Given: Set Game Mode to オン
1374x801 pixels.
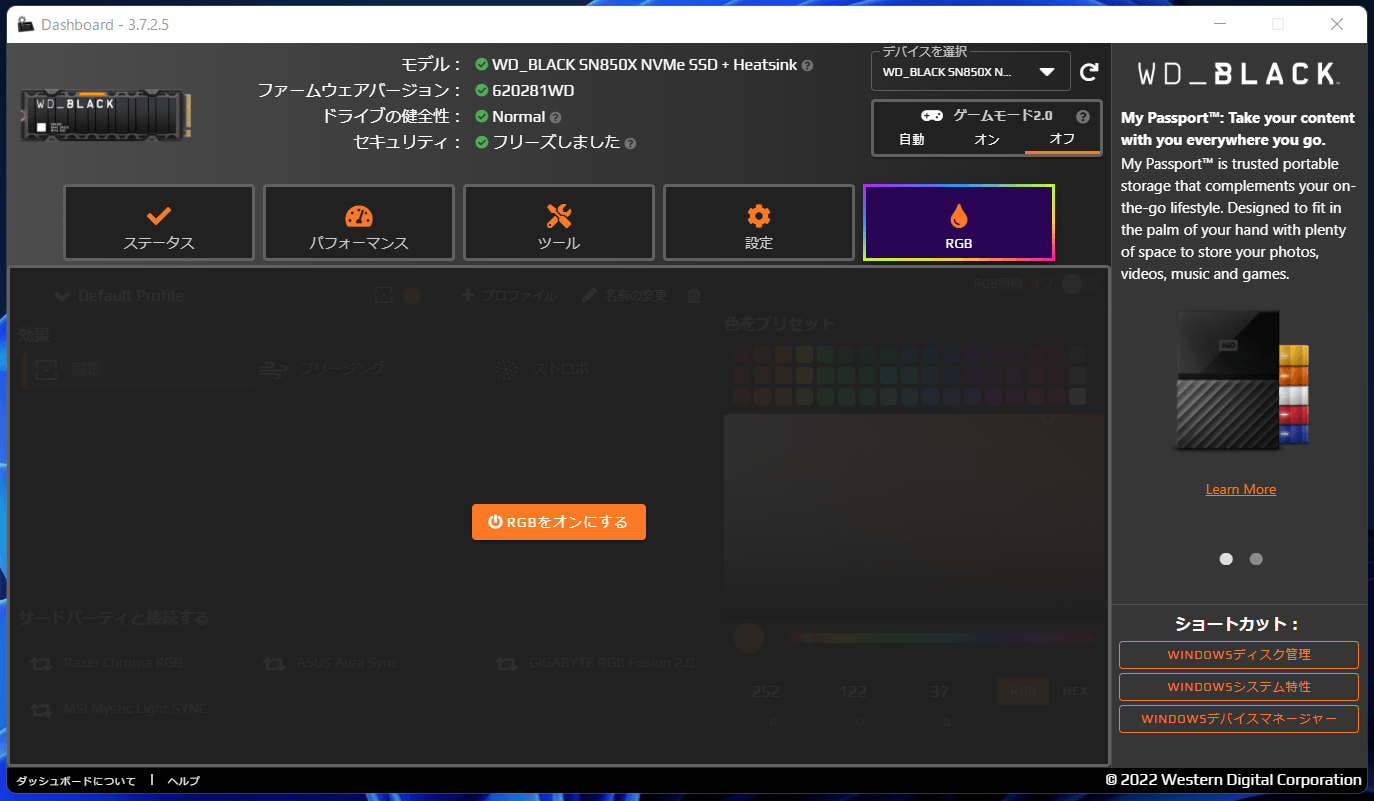Looking at the screenshot, I should [987, 140].
